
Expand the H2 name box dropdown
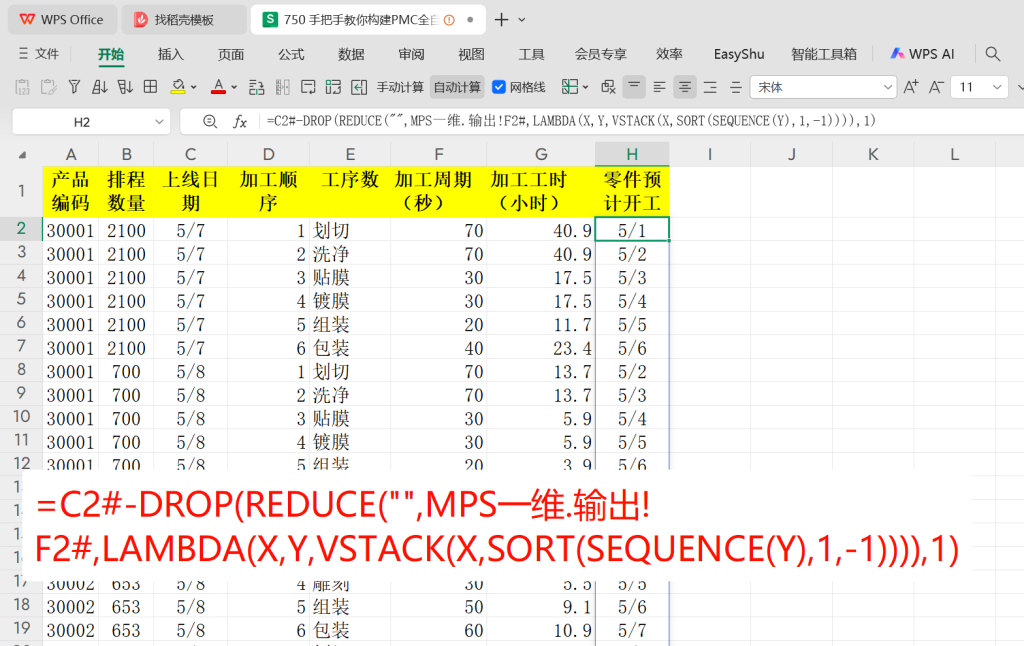(x=159, y=121)
